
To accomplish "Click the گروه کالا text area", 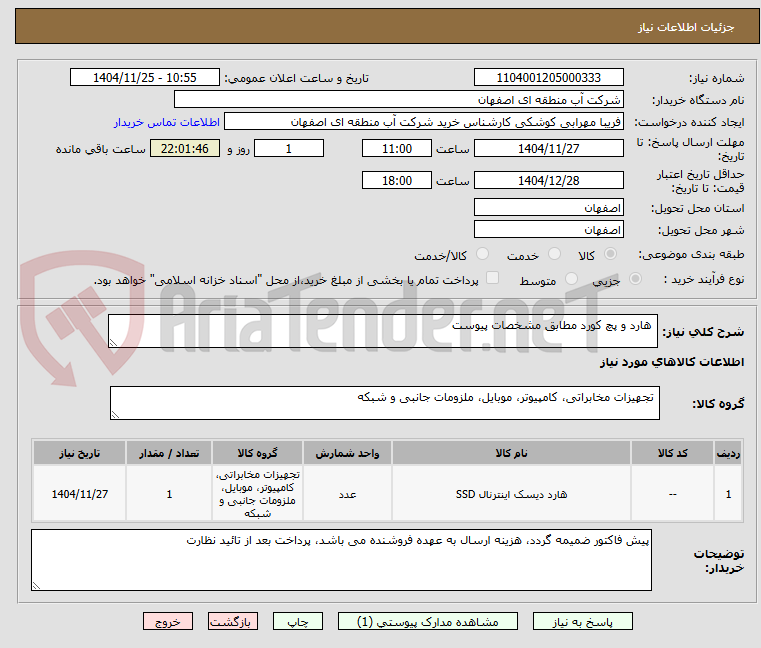I will point(384,403).
